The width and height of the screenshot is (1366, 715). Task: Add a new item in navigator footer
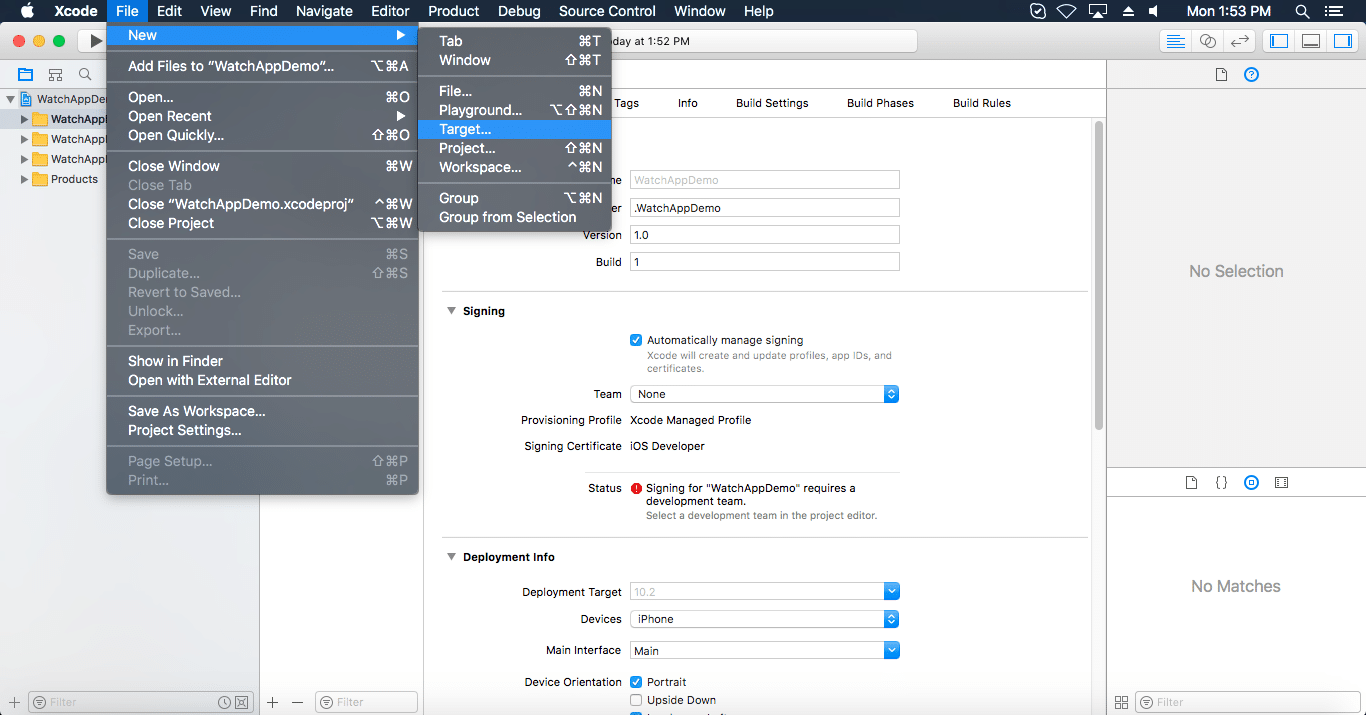coord(14,702)
